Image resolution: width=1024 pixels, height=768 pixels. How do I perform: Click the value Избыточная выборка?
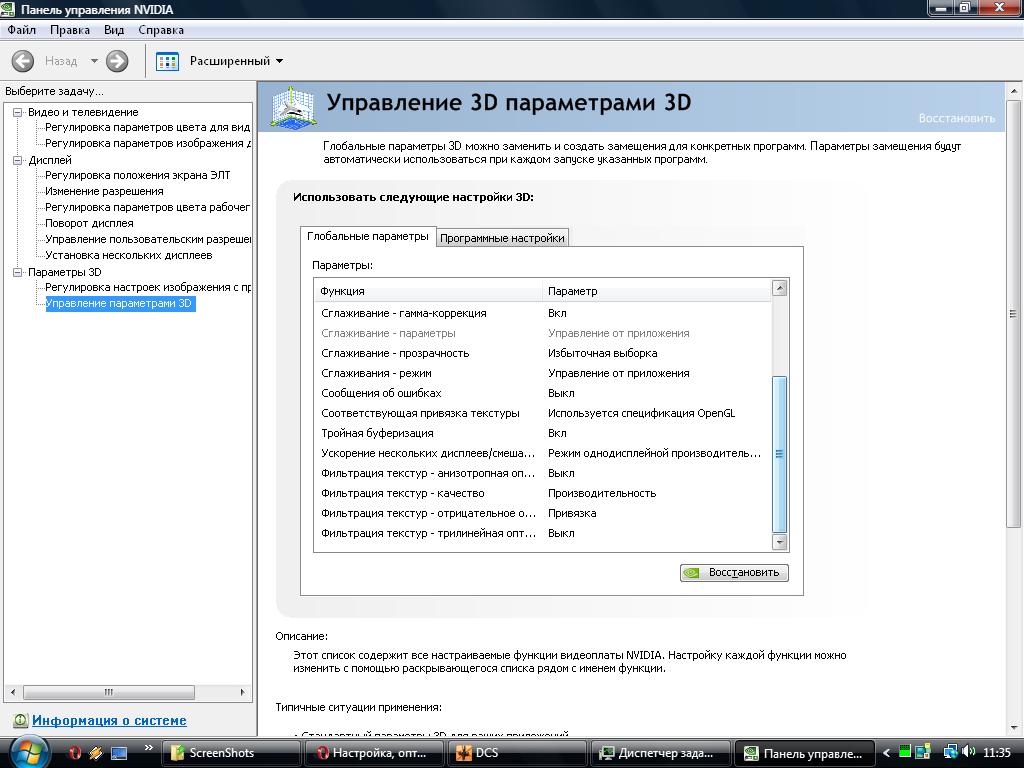coord(603,353)
